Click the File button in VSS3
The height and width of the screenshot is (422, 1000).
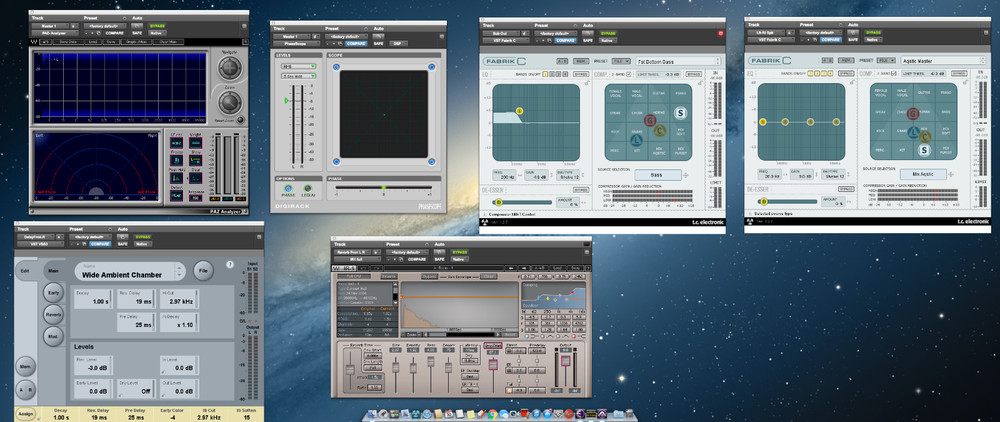tap(203, 270)
